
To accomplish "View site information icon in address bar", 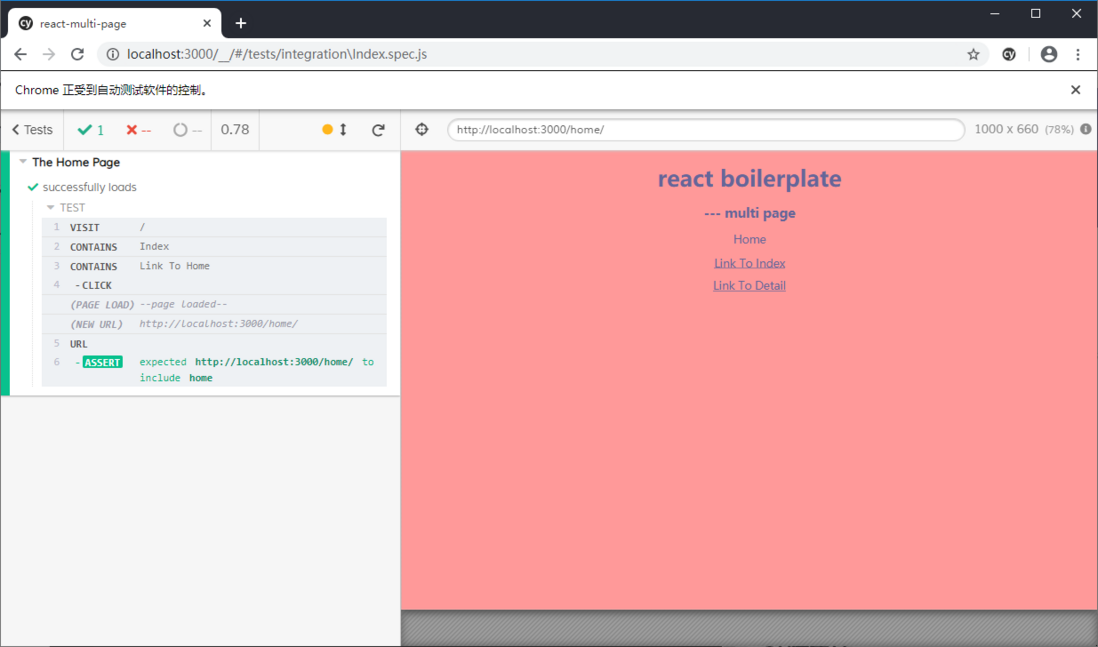I will 113,54.
